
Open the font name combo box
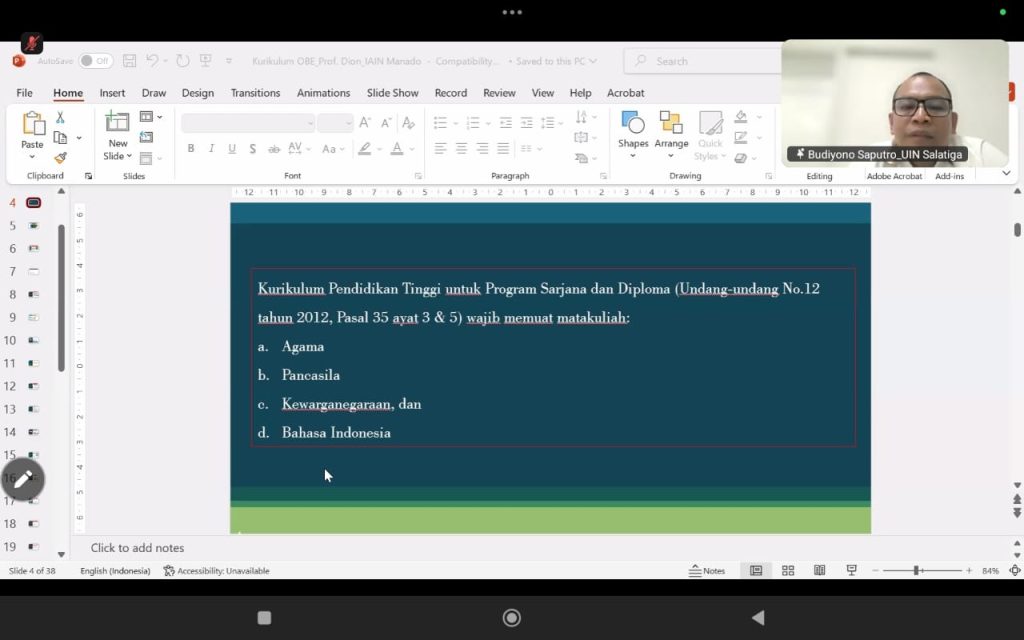(247, 123)
